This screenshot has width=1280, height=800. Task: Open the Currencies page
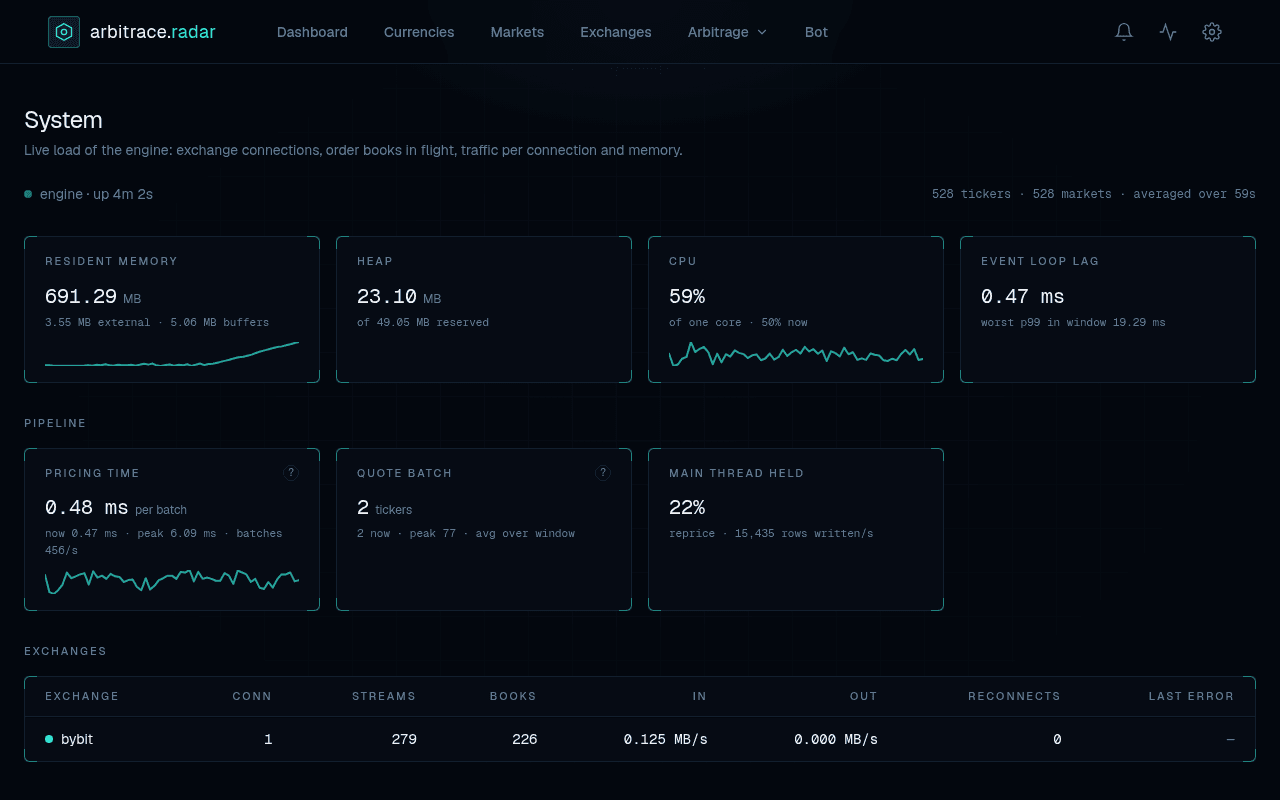[x=419, y=32]
